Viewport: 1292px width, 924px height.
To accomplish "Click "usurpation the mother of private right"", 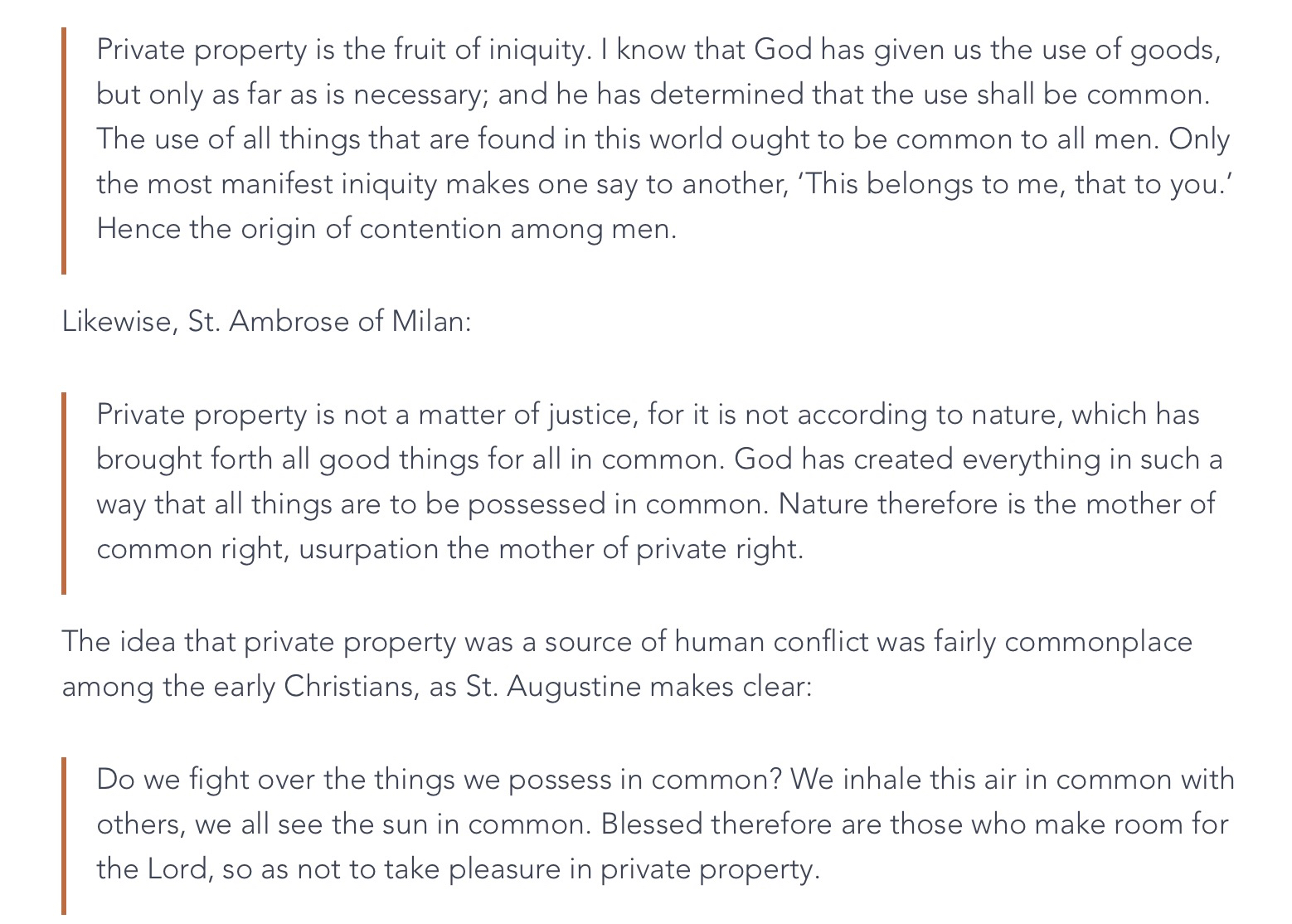I will pyautogui.click(x=550, y=549).
